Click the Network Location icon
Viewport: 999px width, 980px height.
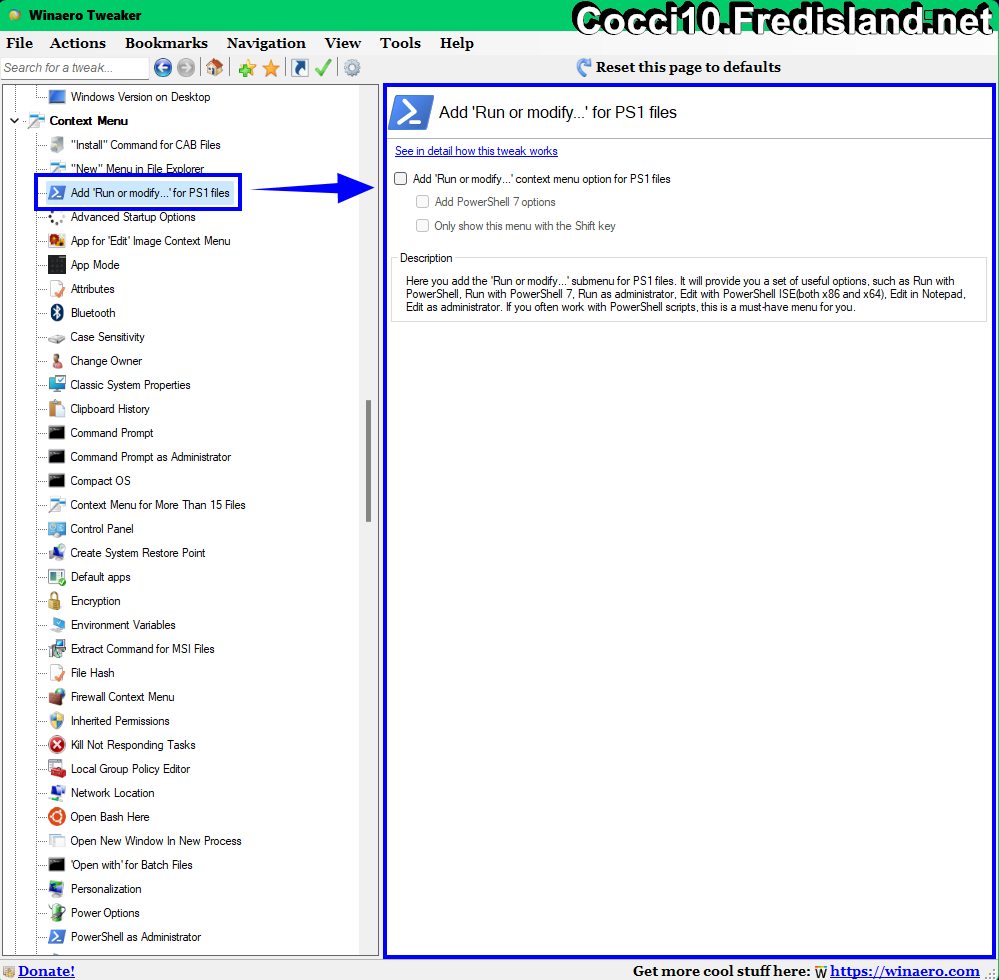(57, 793)
